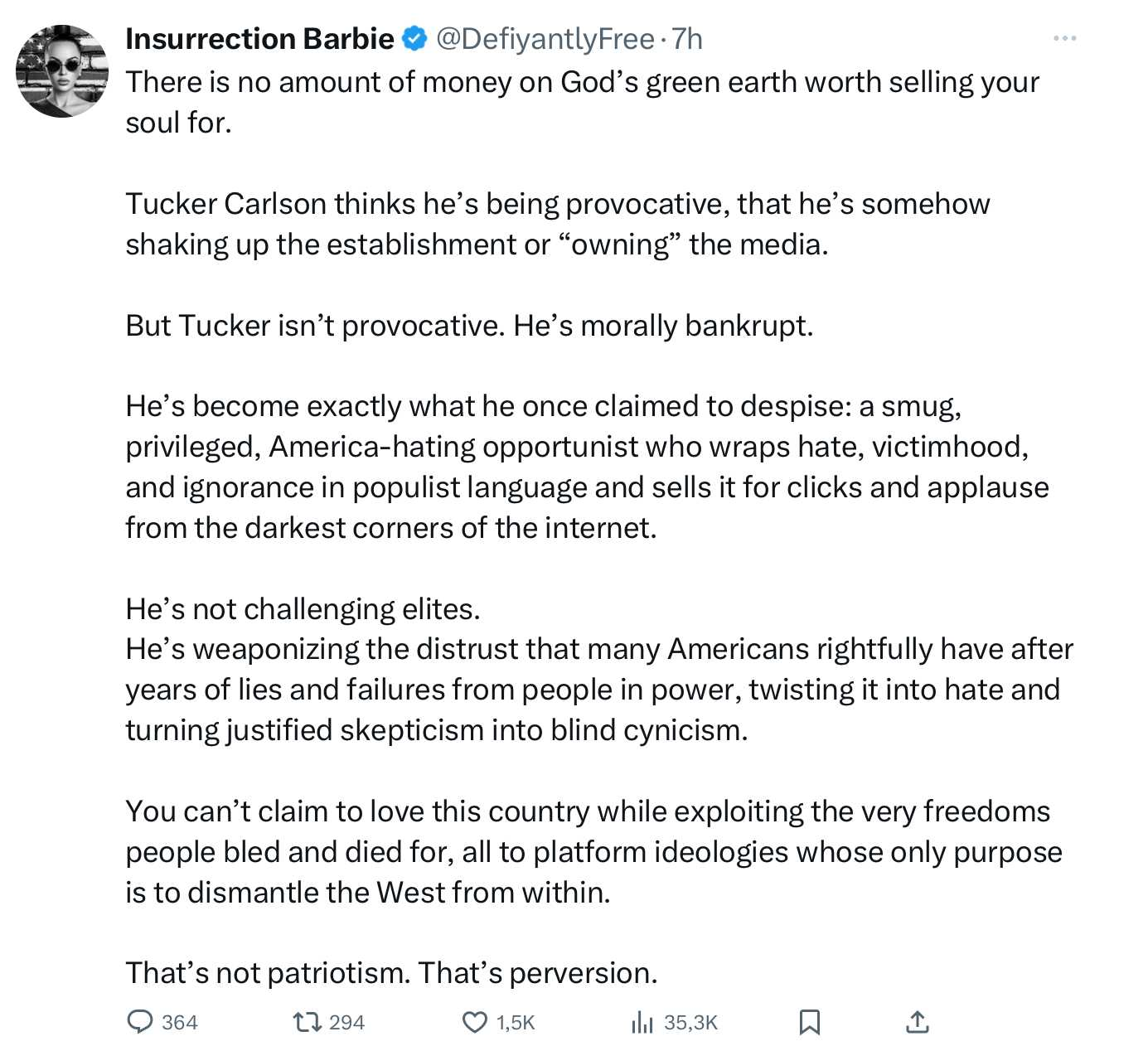Open the three-dot more options menu
The image size is (1148, 1046).
(x=1064, y=38)
